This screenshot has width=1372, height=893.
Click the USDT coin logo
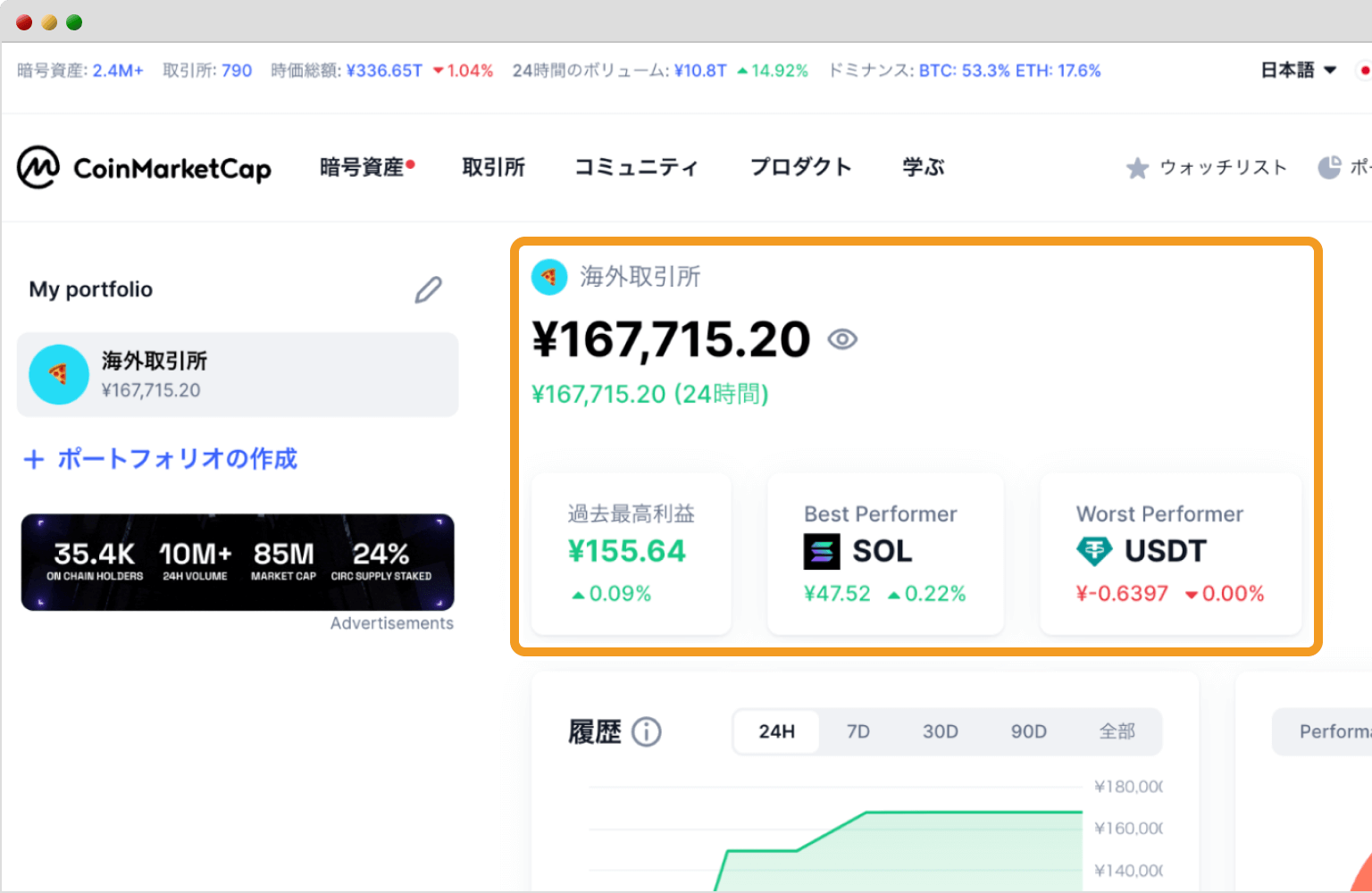coord(1094,551)
